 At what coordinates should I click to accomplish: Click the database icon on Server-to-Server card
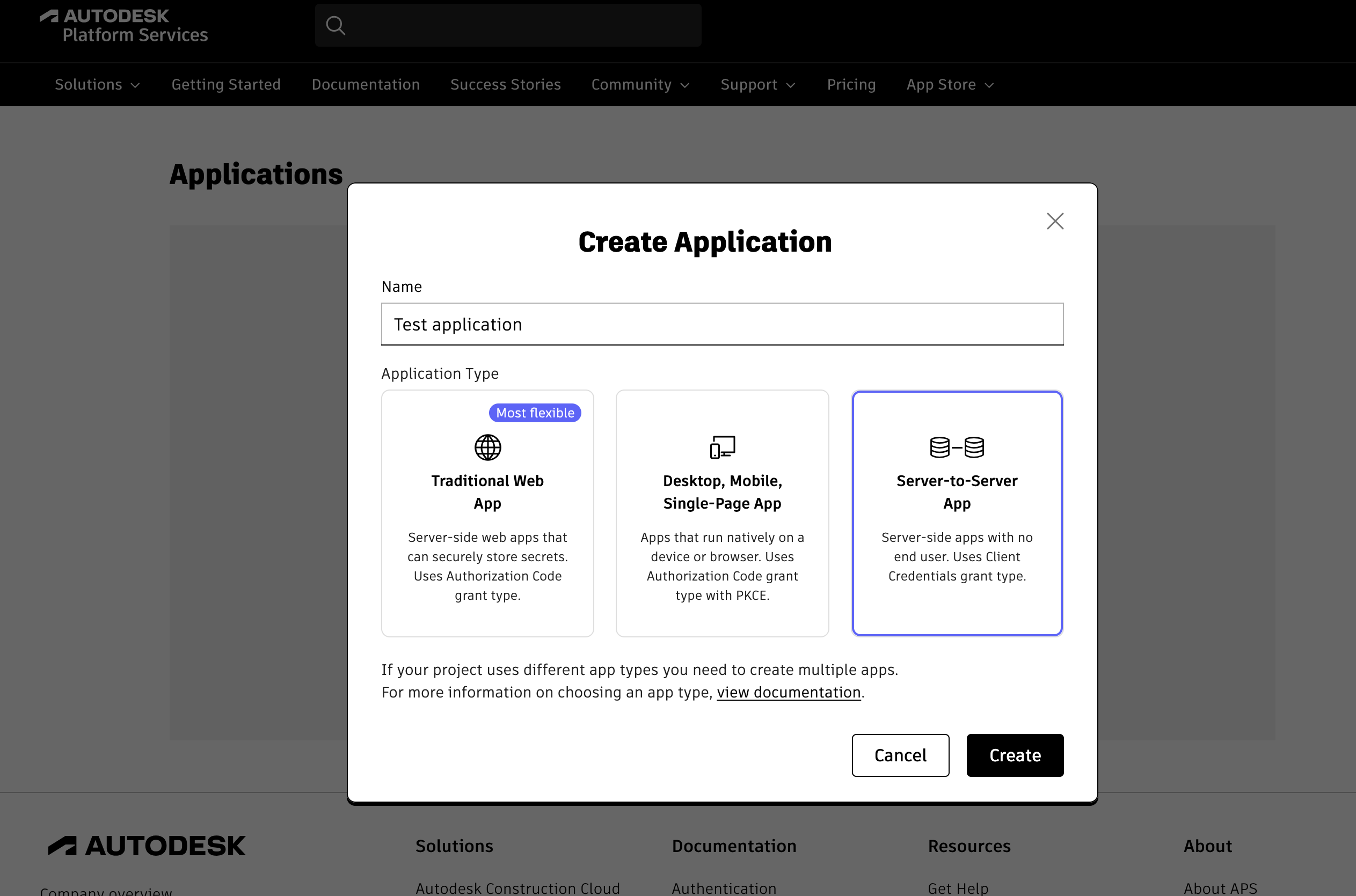(957, 447)
